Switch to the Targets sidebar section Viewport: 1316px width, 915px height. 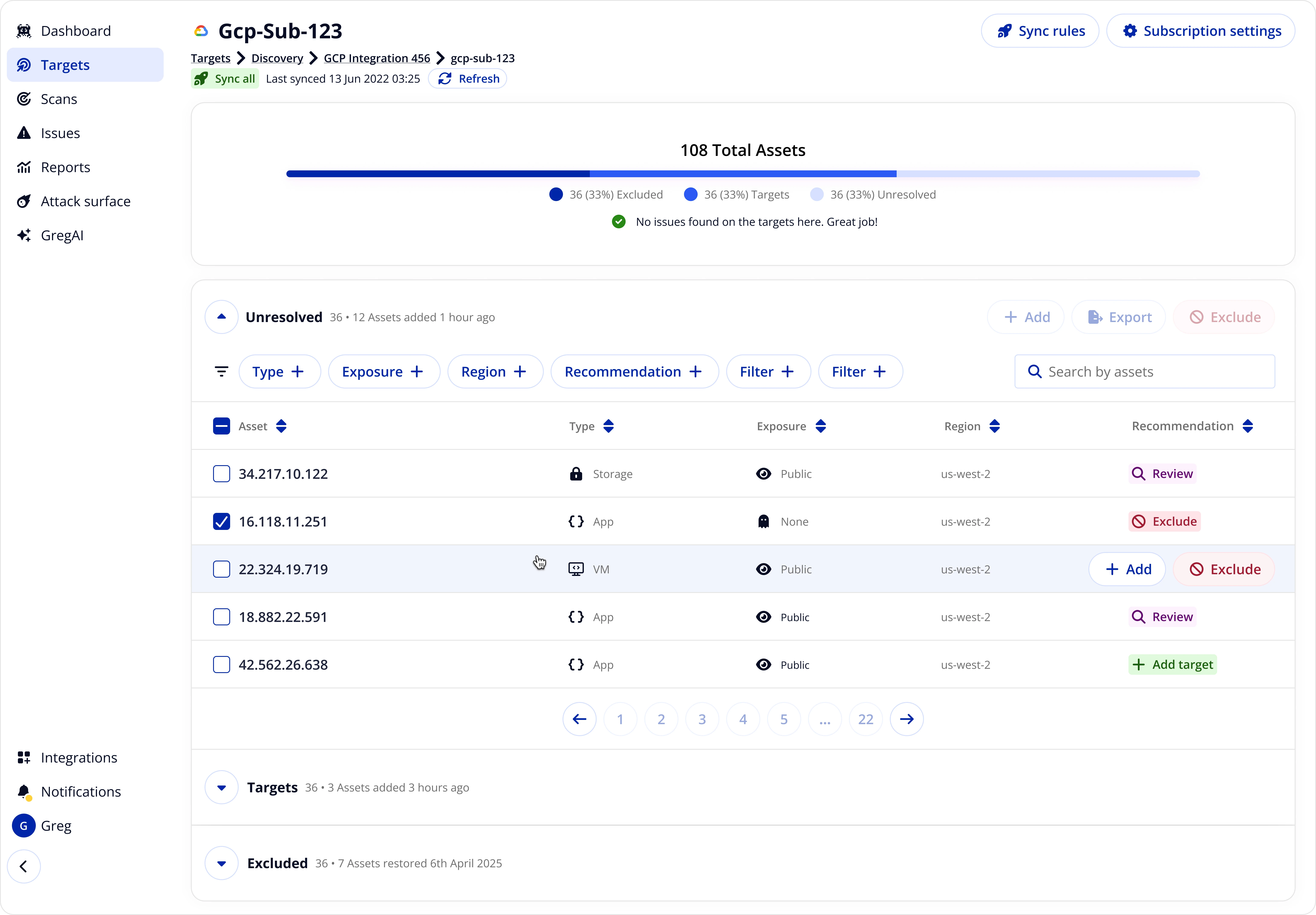click(x=65, y=65)
